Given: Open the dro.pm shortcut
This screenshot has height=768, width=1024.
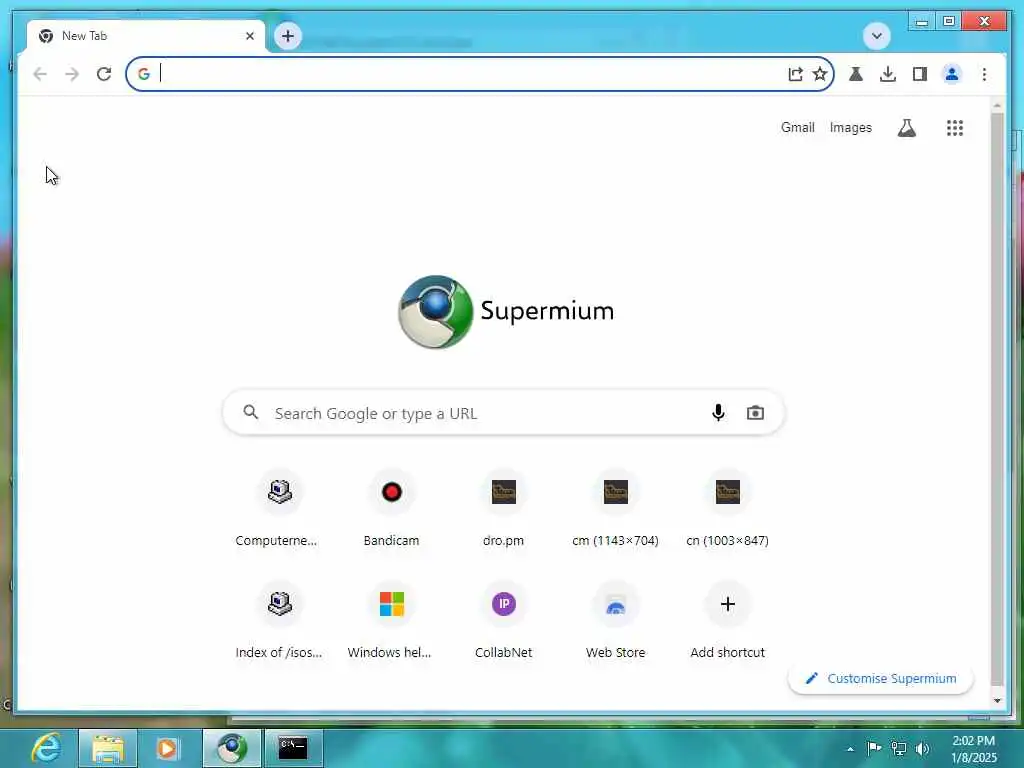Looking at the screenshot, I should click(x=504, y=509).
